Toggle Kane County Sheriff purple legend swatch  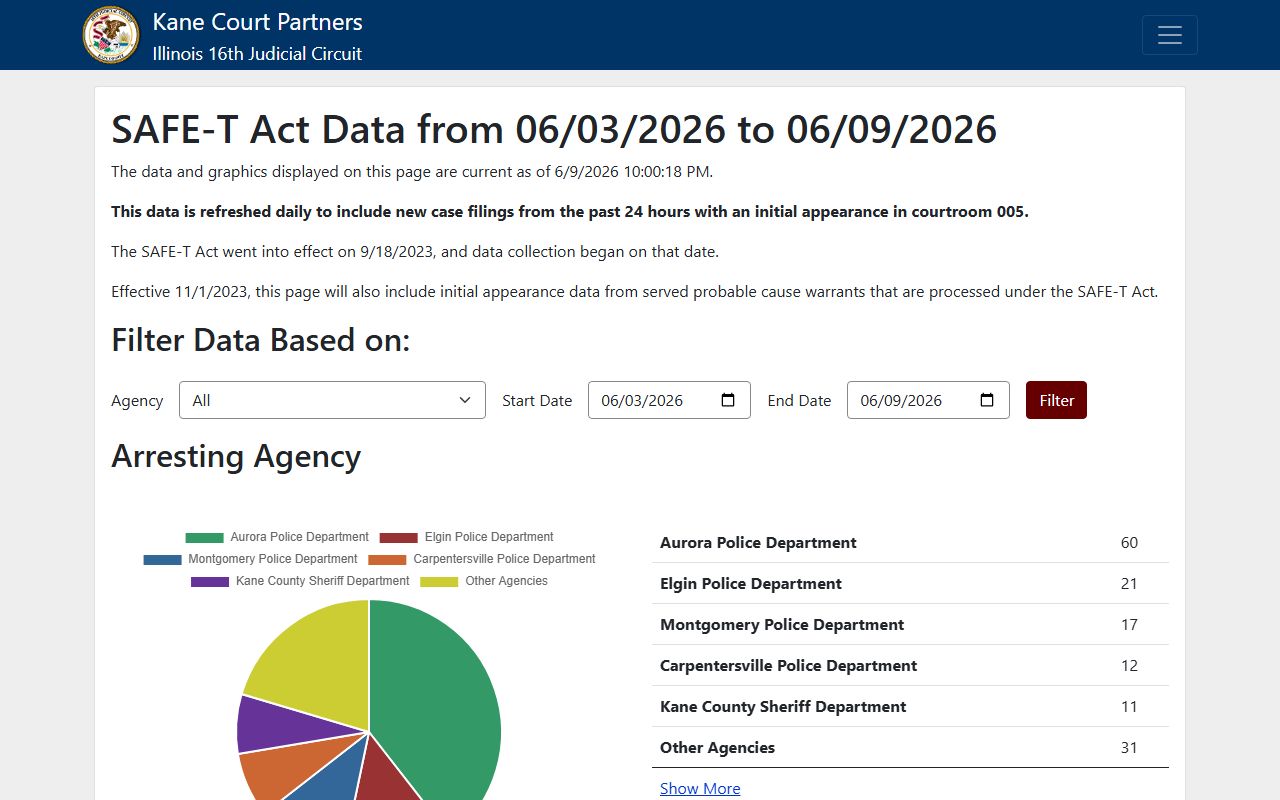[x=210, y=581]
